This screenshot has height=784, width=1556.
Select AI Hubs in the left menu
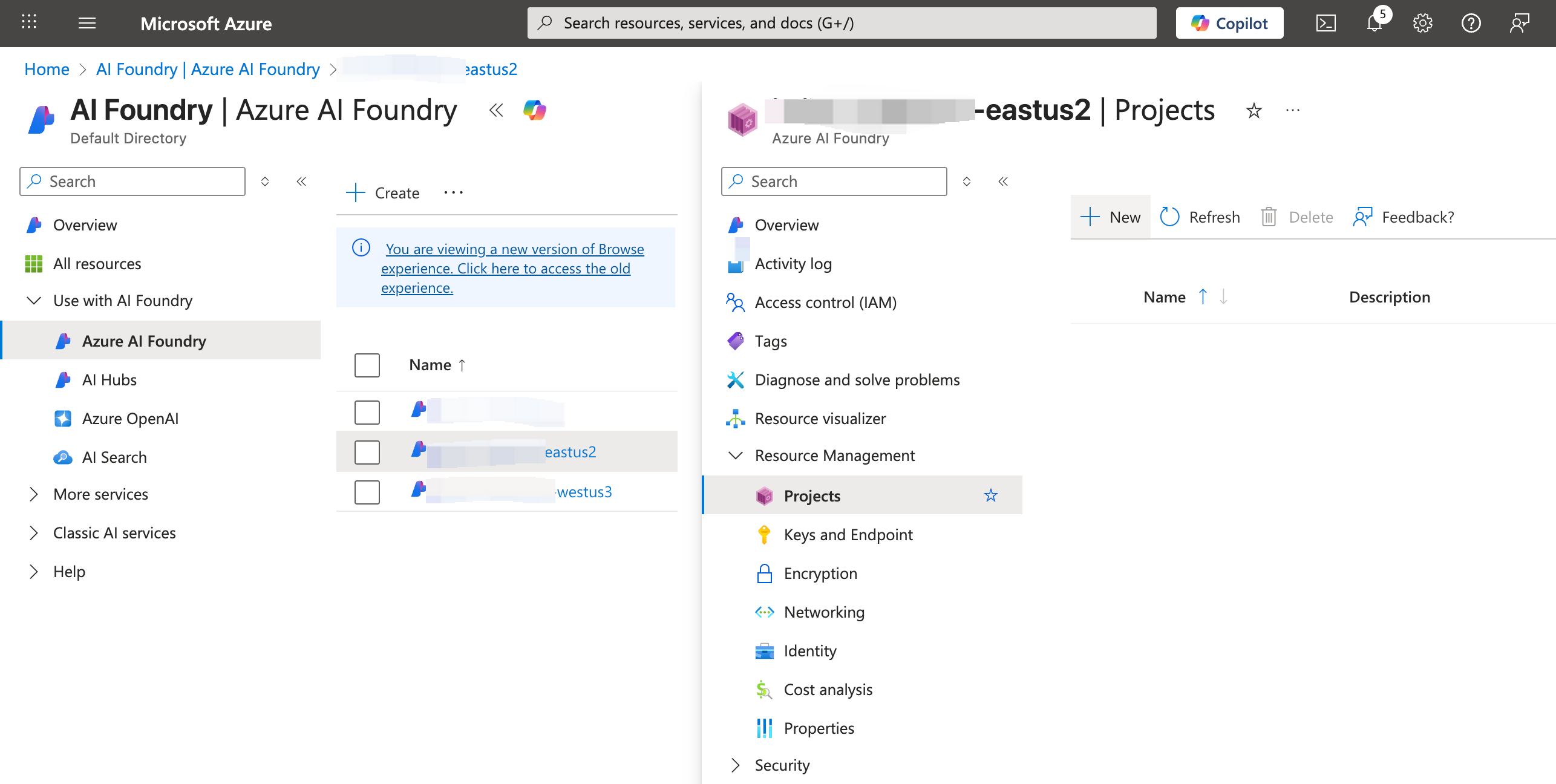tap(110, 380)
